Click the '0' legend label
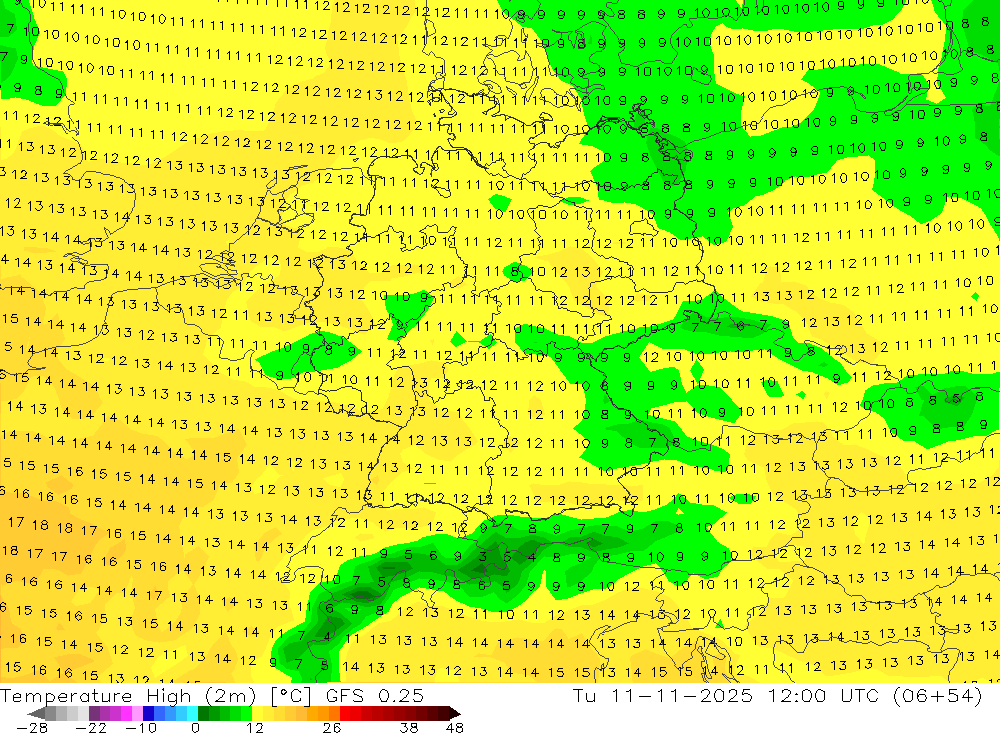The image size is (1000, 733). click(x=195, y=728)
